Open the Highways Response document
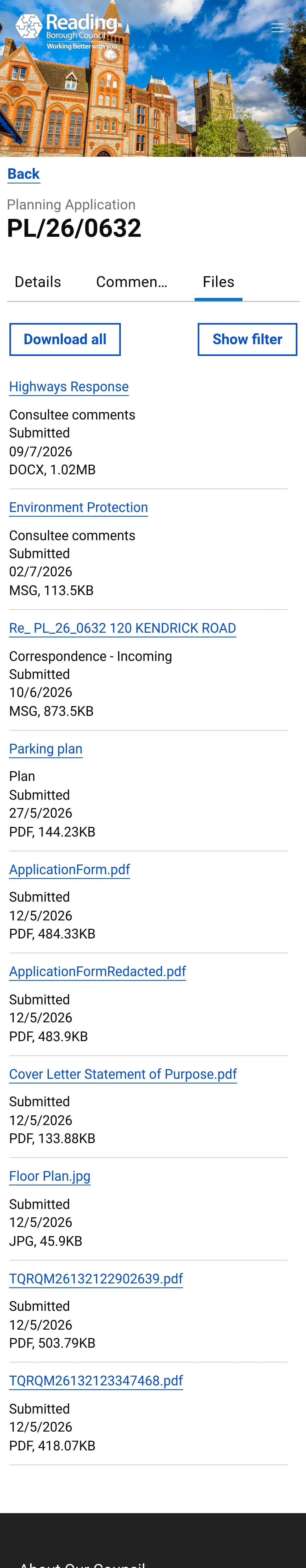 coord(69,387)
